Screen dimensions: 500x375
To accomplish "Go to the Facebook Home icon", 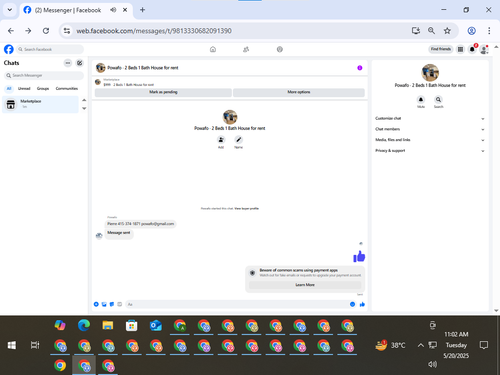I will tap(213, 49).
